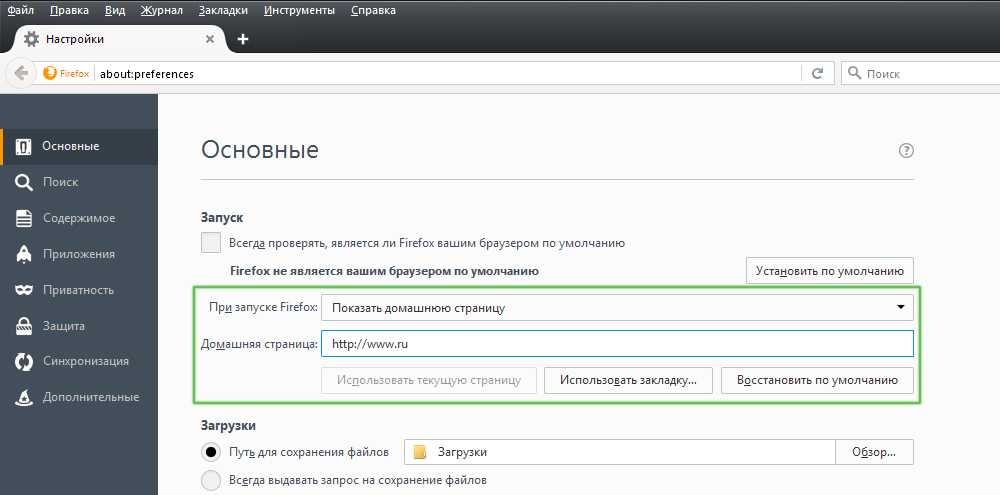Click the home page URL field

pyautogui.click(x=617, y=344)
